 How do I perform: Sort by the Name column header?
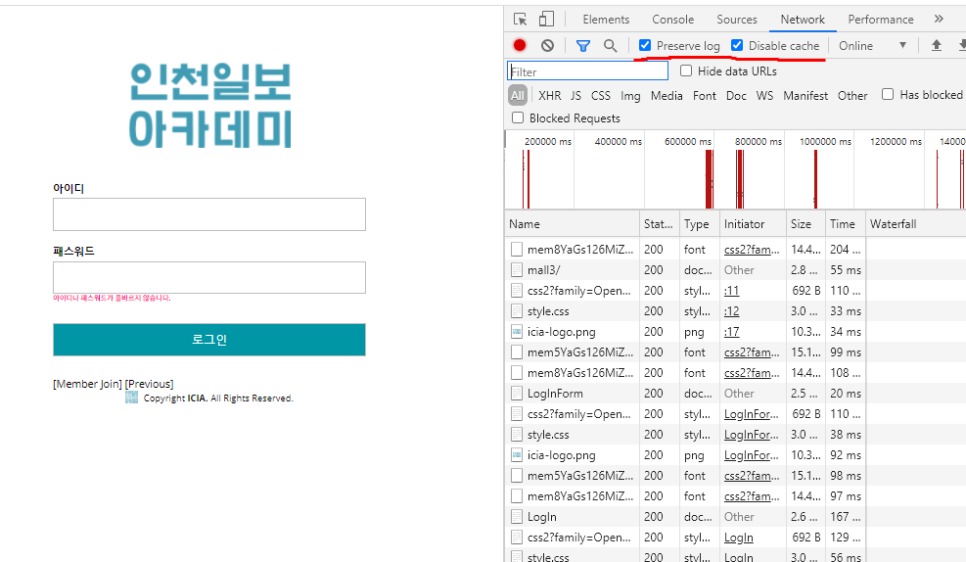point(572,224)
